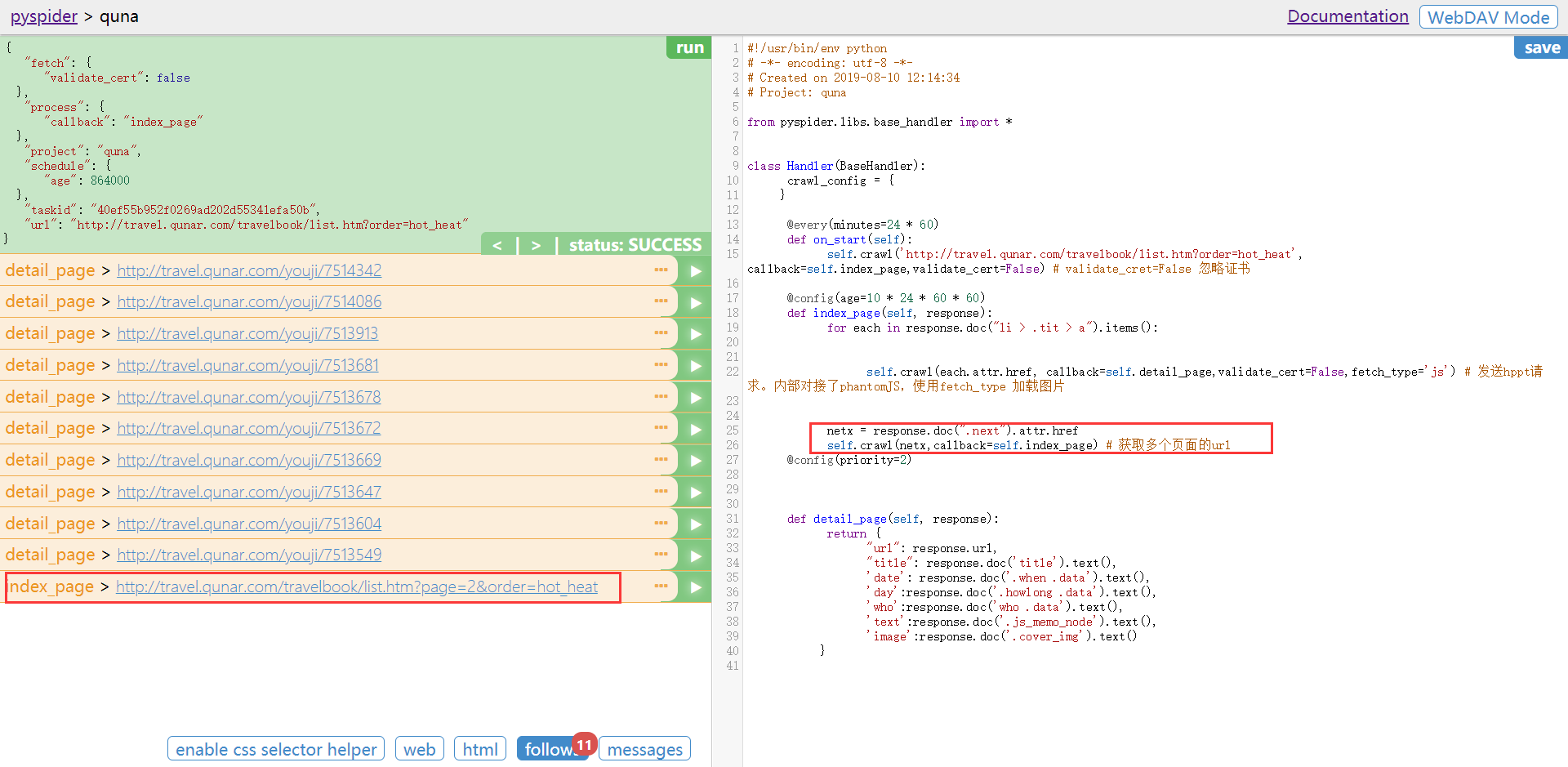Screen dimensions: 1568x767
Task: Click line number 31 in gutter
Action: tap(732, 519)
